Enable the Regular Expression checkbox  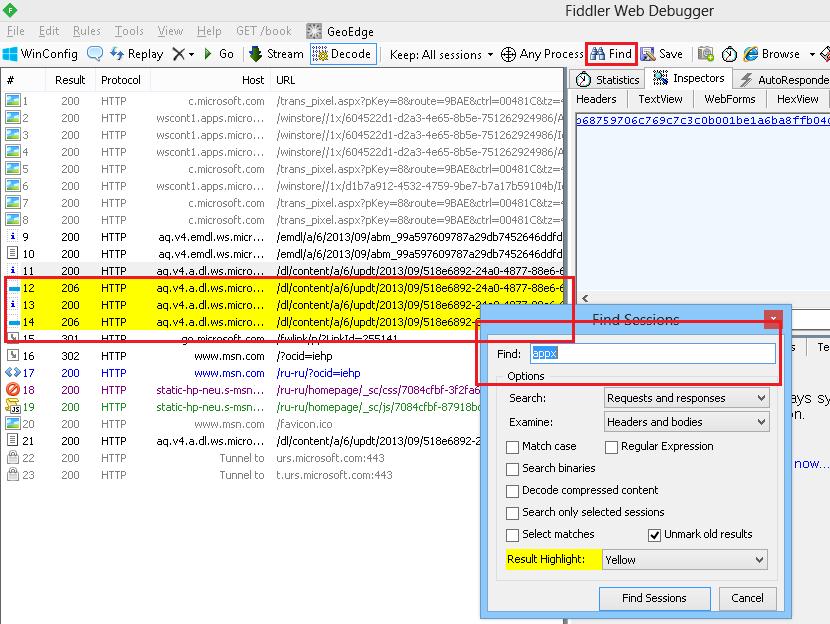pyautogui.click(x=611, y=447)
